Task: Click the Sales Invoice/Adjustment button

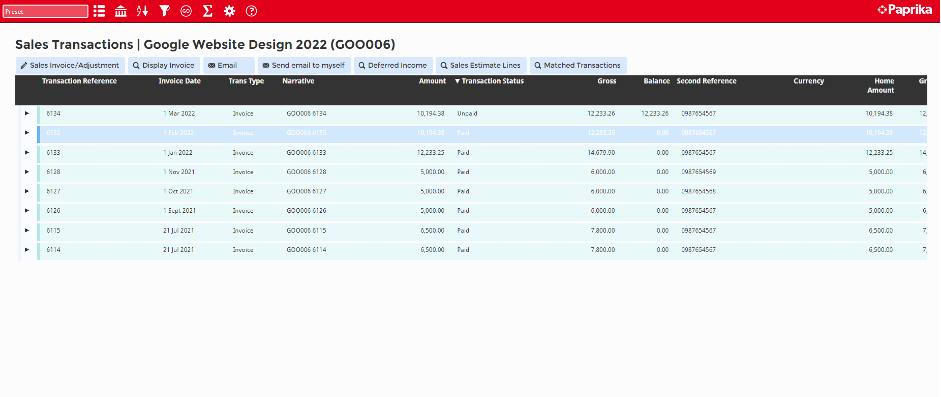Action: pyautogui.click(x=70, y=65)
